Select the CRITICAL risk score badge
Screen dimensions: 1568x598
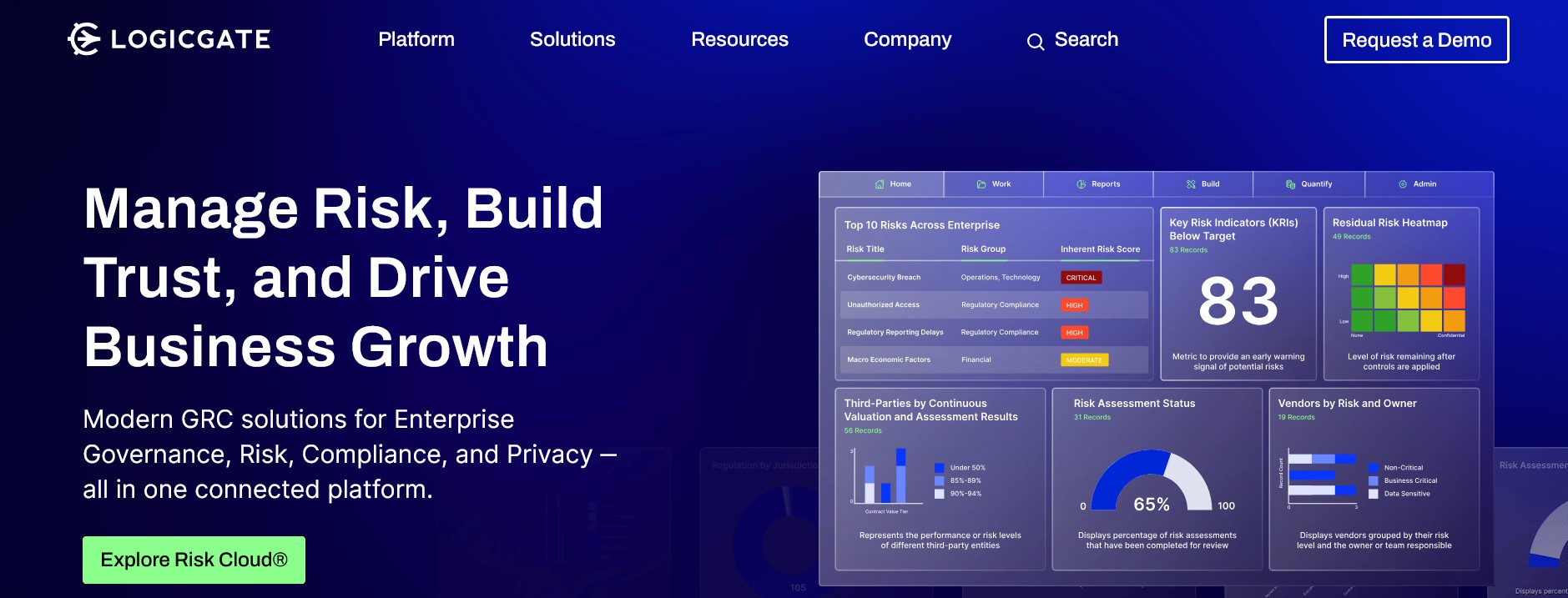pos(1081,278)
